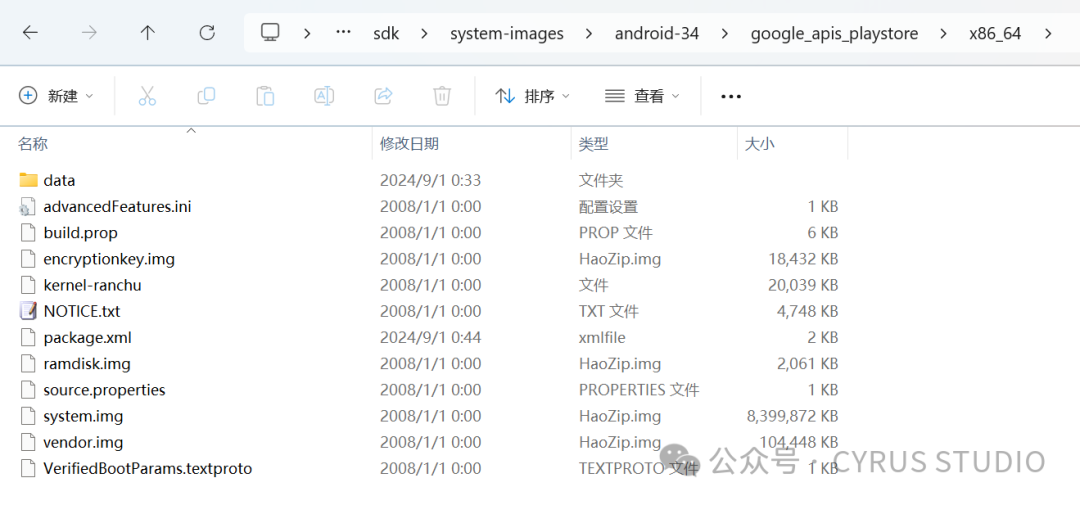The image size is (1080, 505).
Task: Select the package.xml file name
Action: click(x=87, y=338)
